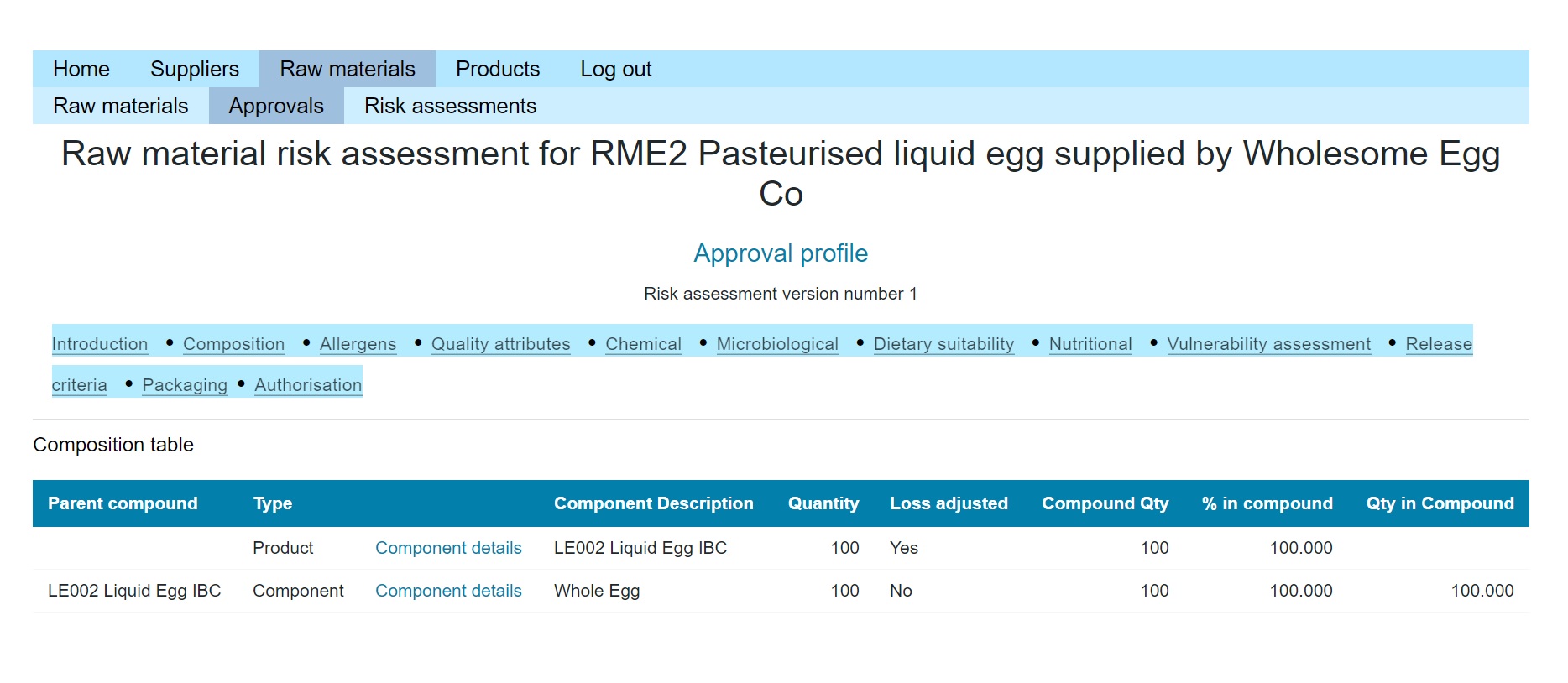The image size is (1568, 683).
Task: Click the Yes loss adjusted value
Action: coord(904,548)
